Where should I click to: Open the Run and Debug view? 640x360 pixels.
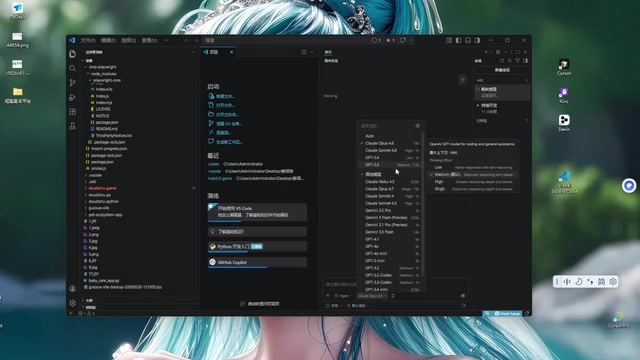pyautogui.click(x=73, y=98)
